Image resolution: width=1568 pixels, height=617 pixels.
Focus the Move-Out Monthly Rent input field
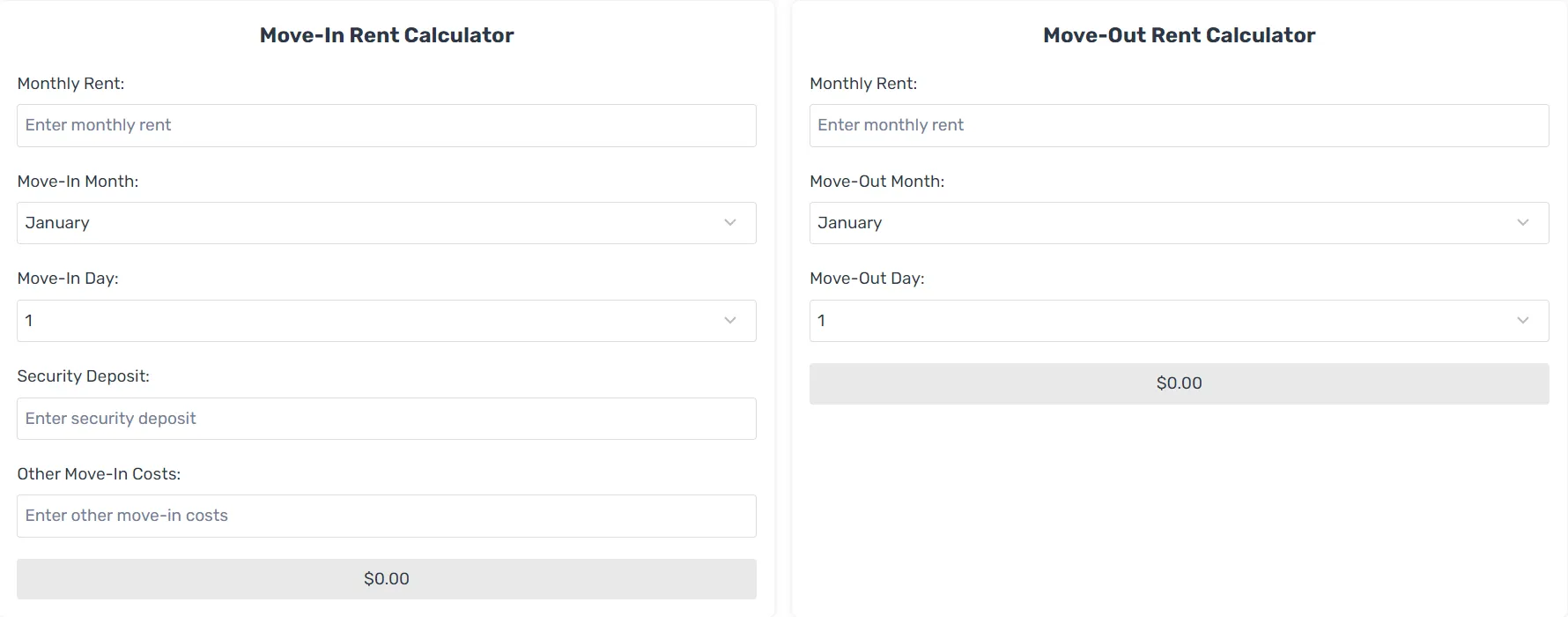pyautogui.click(x=1180, y=125)
